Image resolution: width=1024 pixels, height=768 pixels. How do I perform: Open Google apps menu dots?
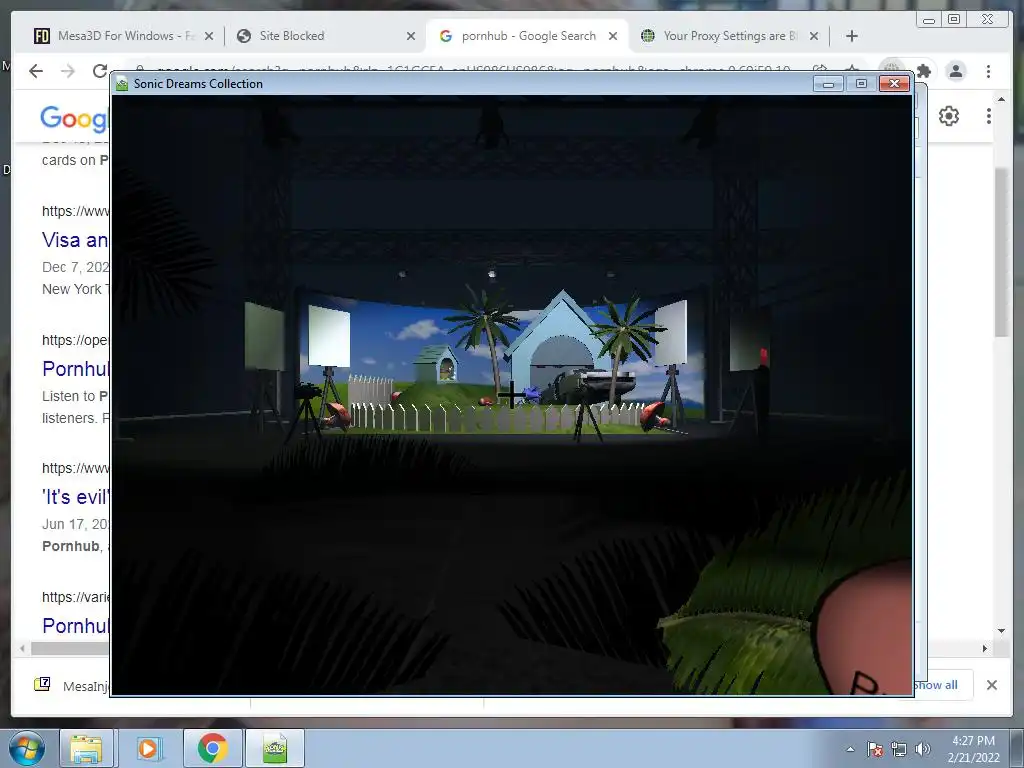(x=989, y=116)
